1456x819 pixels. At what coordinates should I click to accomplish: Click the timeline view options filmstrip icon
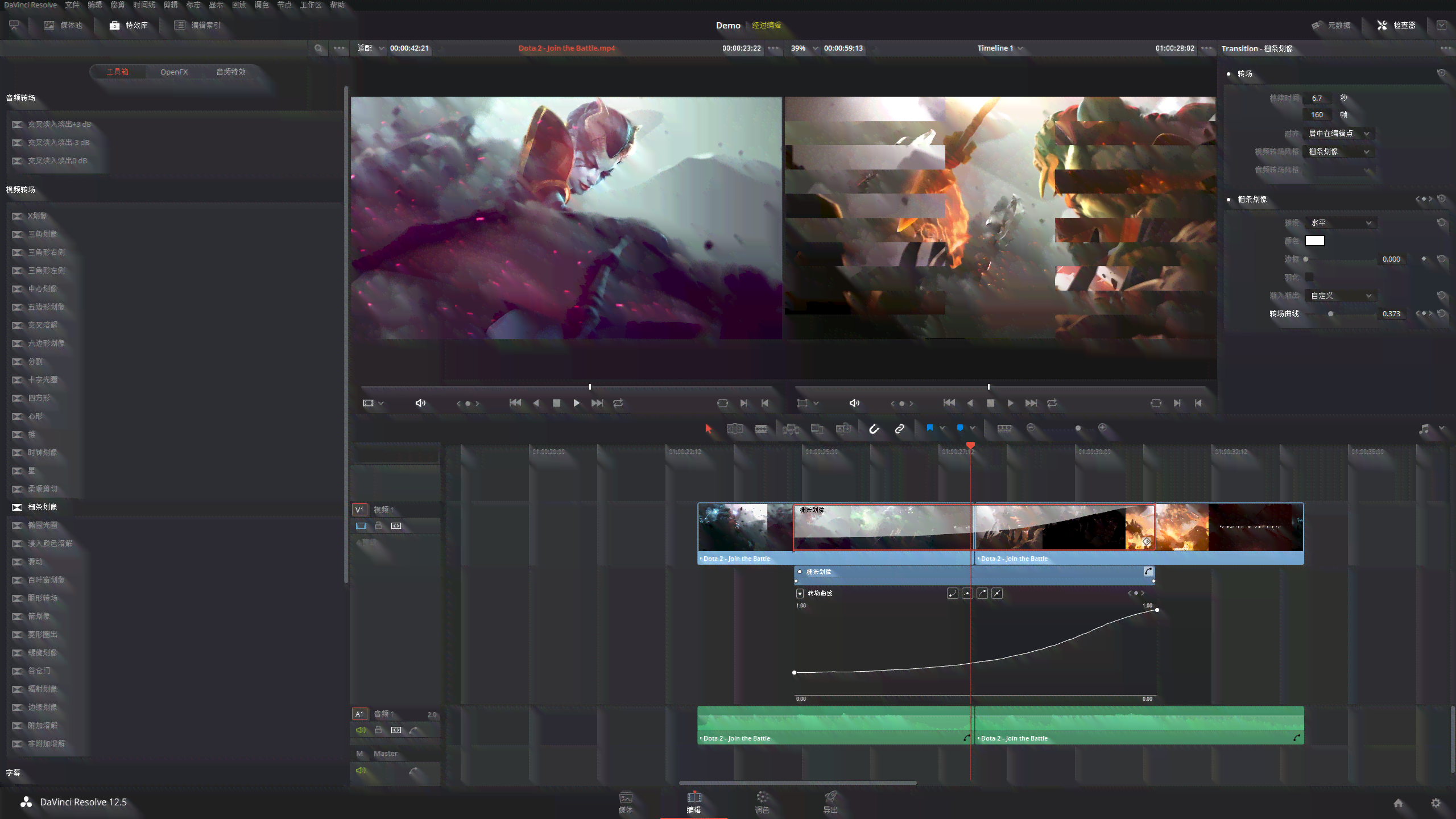[x=1004, y=428]
